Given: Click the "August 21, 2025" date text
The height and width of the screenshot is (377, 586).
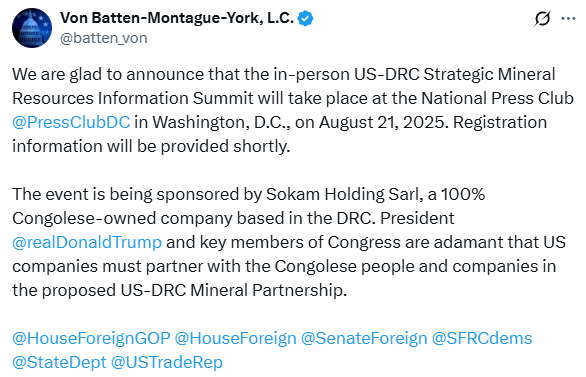Looking at the screenshot, I should pyautogui.click(x=383, y=123).
